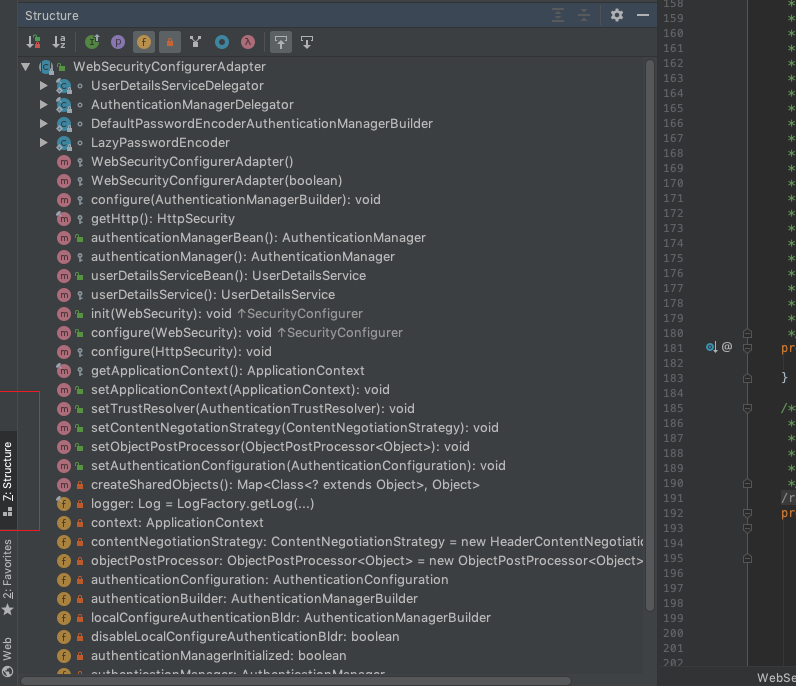Viewport: 796px width, 686px height.
Task: Click method icon beside getHttp(): HttpSecurity
Action: pos(63,219)
